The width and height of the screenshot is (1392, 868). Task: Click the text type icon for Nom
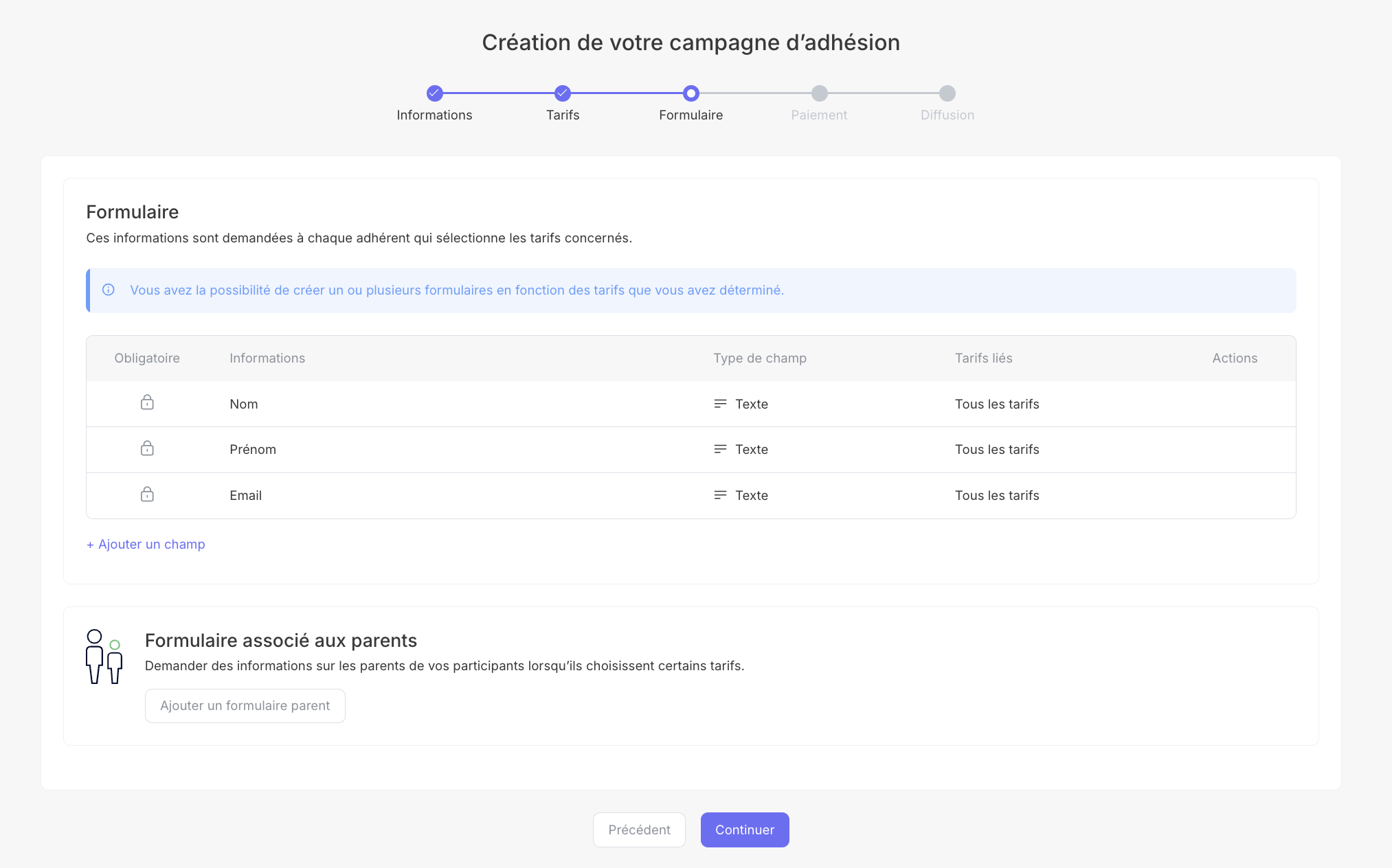click(720, 404)
